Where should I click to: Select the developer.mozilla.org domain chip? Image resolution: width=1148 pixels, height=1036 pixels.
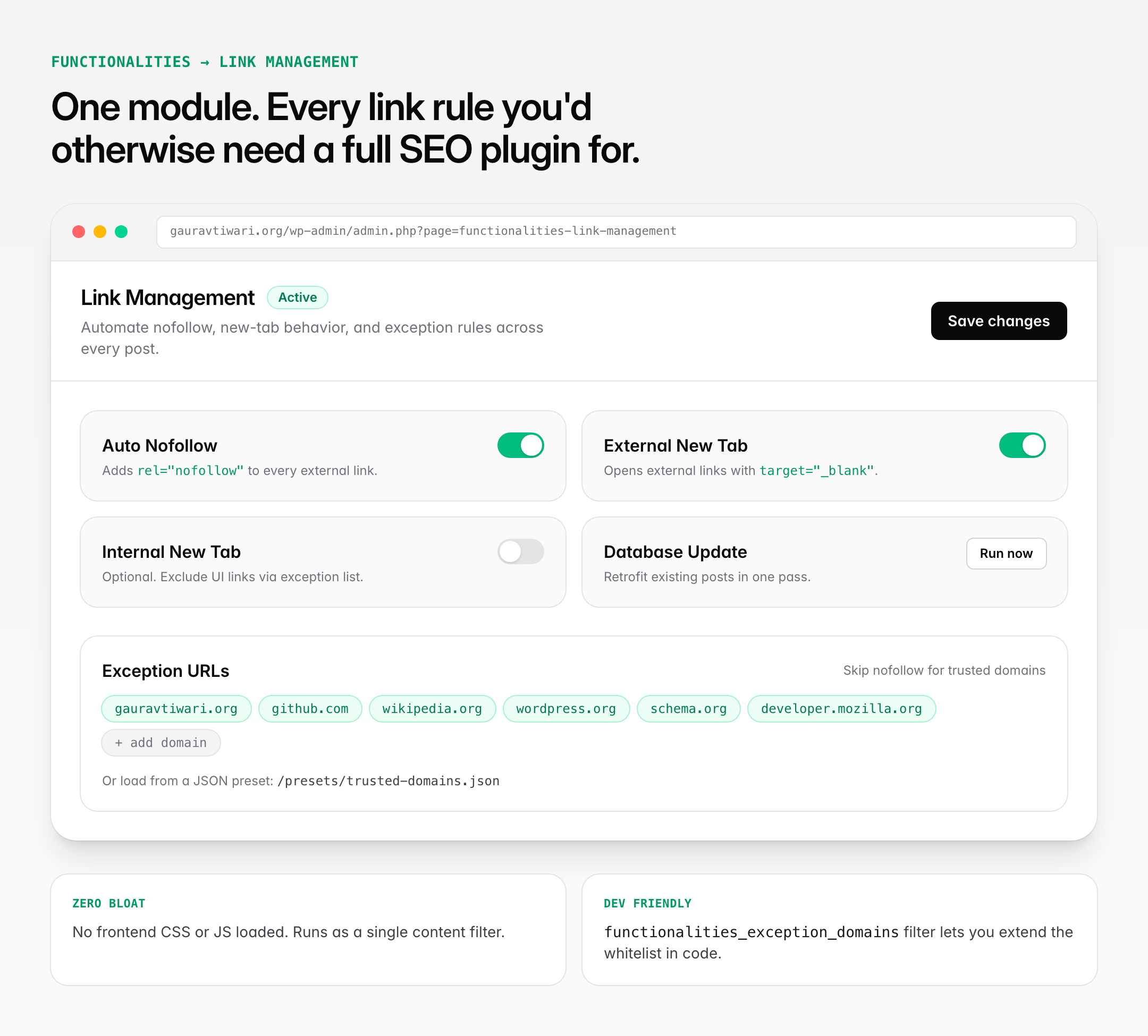click(841, 709)
